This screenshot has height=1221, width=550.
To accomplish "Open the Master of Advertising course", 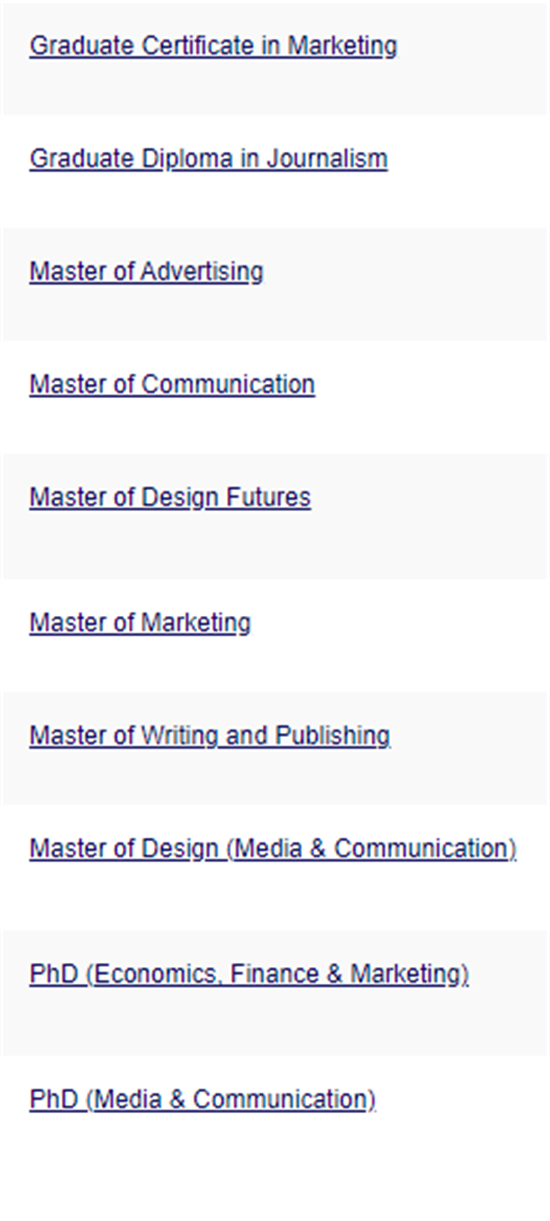I will (x=146, y=272).
